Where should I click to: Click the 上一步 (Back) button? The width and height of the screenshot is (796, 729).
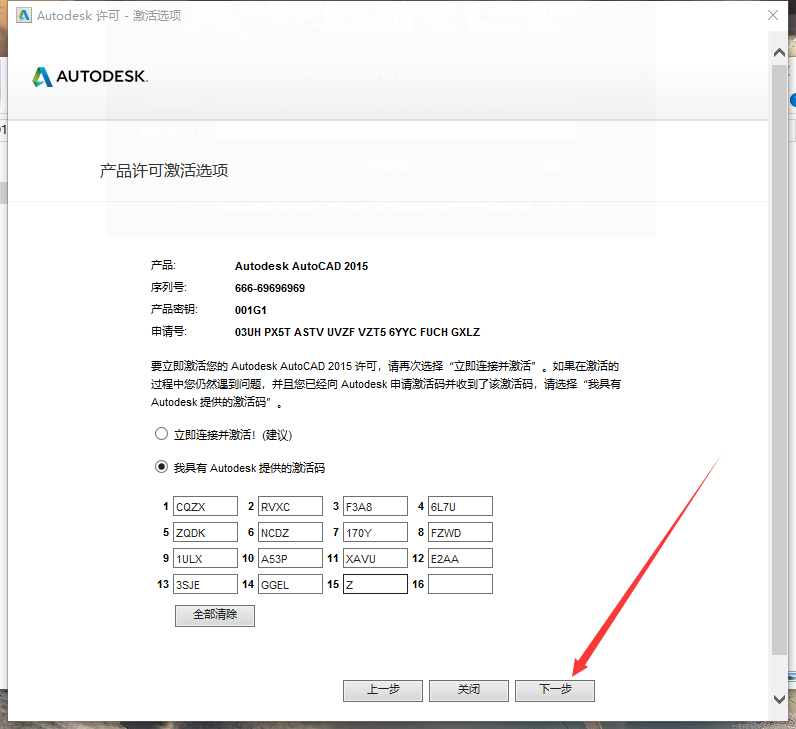tap(383, 690)
